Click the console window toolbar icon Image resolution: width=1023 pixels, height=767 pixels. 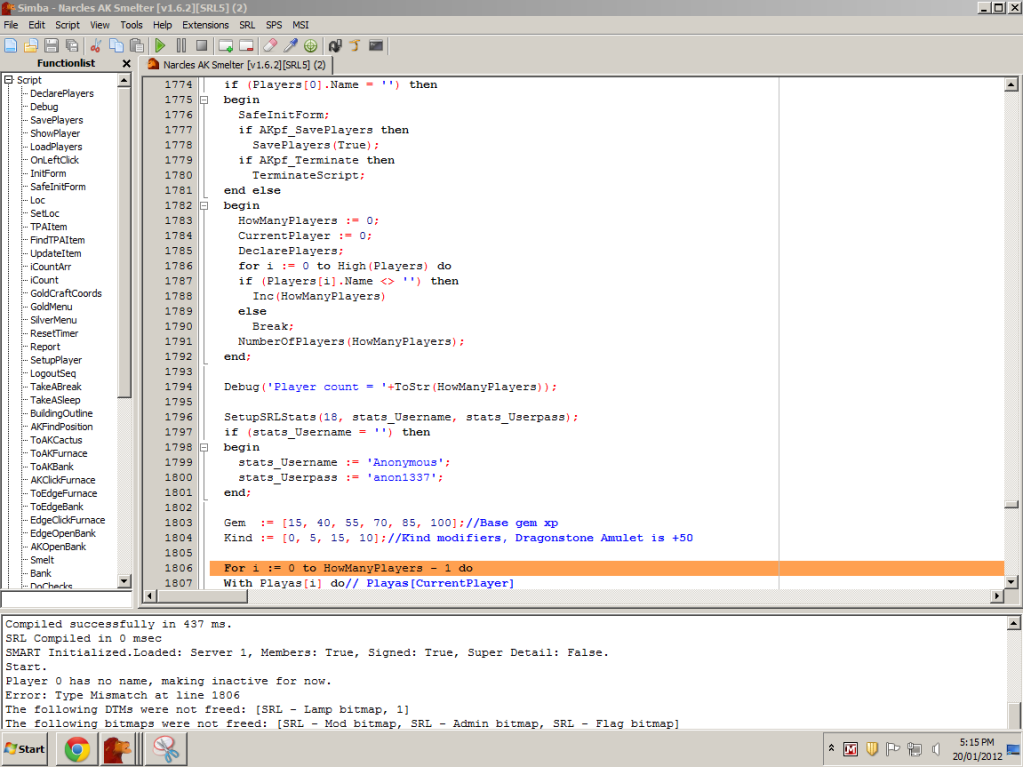pyautogui.click(x=376, y=45)
